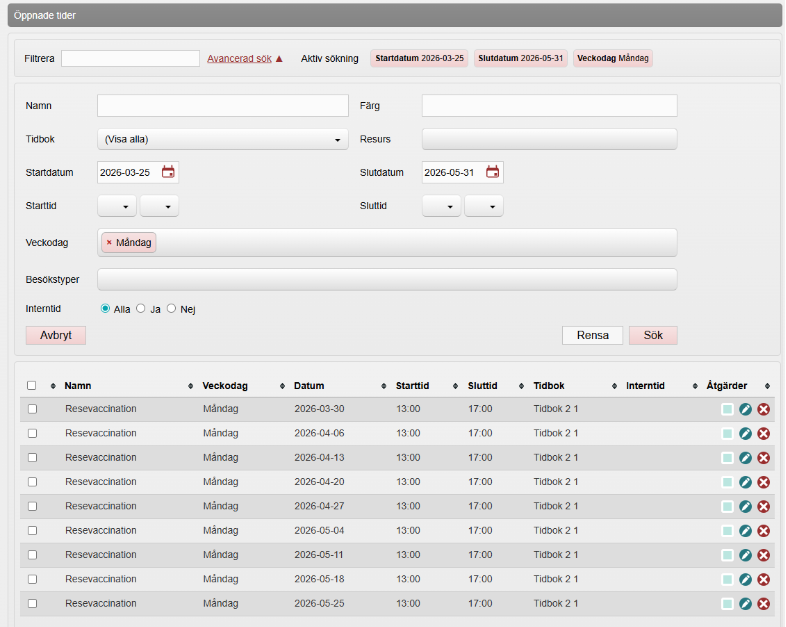This screenshot has width=786, height=627.
Task: Check the select-all checkbox in table header
Action: coord(32,386)
